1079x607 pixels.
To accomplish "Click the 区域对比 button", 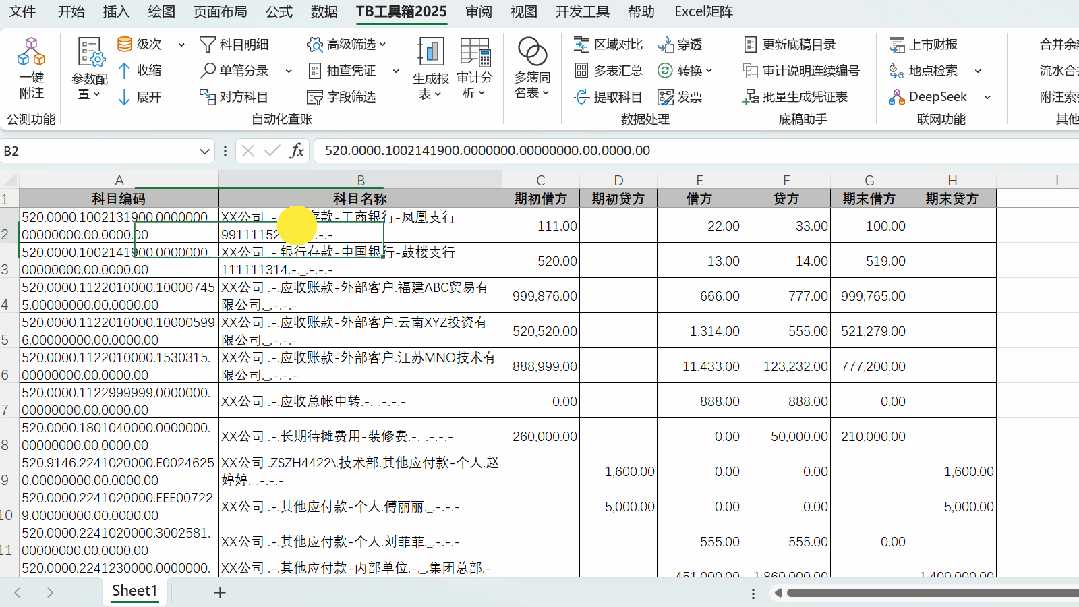I will [608, 44].
